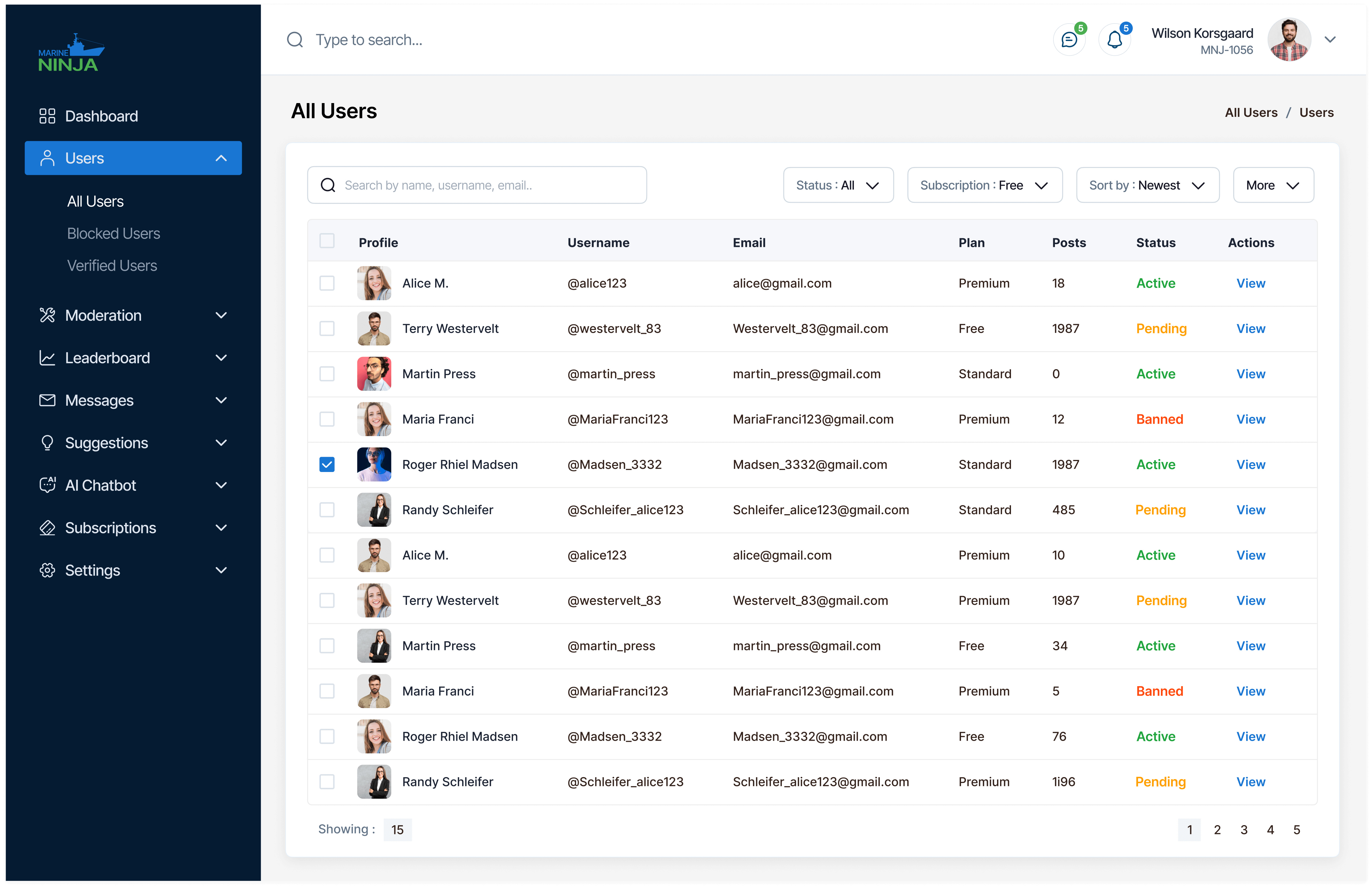The height and width of the screenshot is (888, 1372).
Task: Click the Settings gear icon in sidebar
Action: pyautogui.click(x=47, y=570)
